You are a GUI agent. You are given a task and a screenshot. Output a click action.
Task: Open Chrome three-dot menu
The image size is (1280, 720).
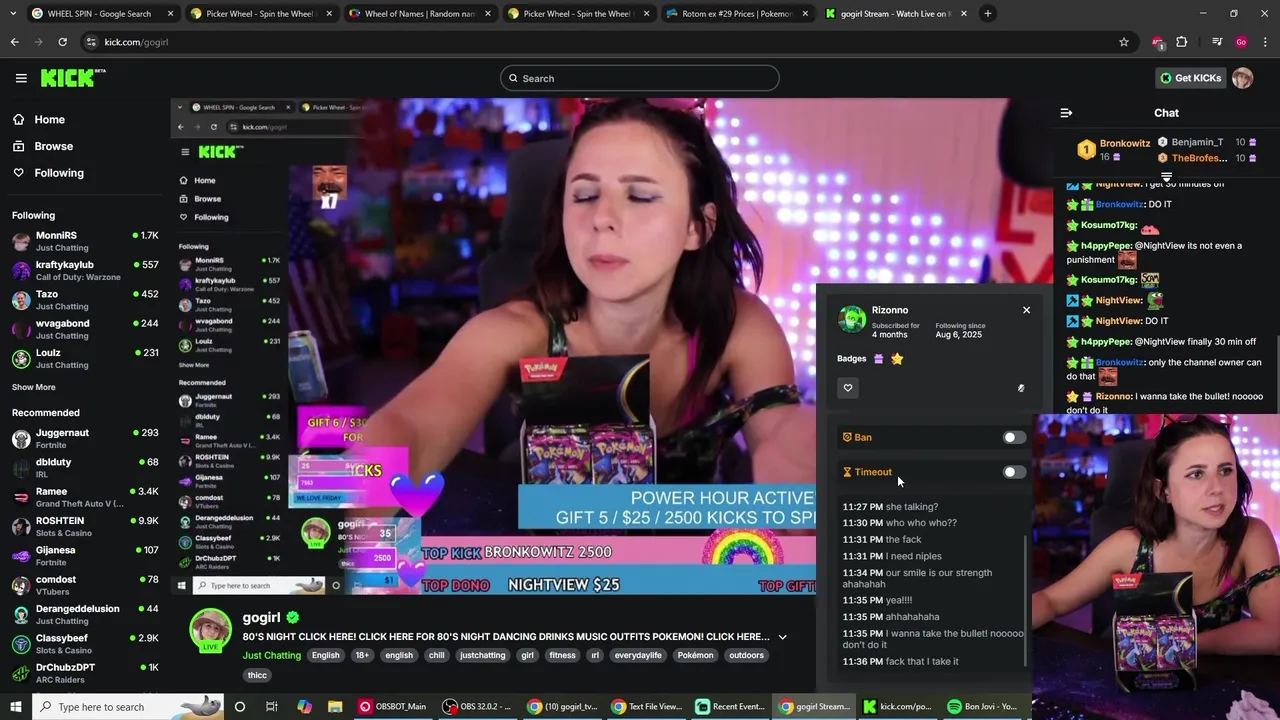(x=1266, y=42)
